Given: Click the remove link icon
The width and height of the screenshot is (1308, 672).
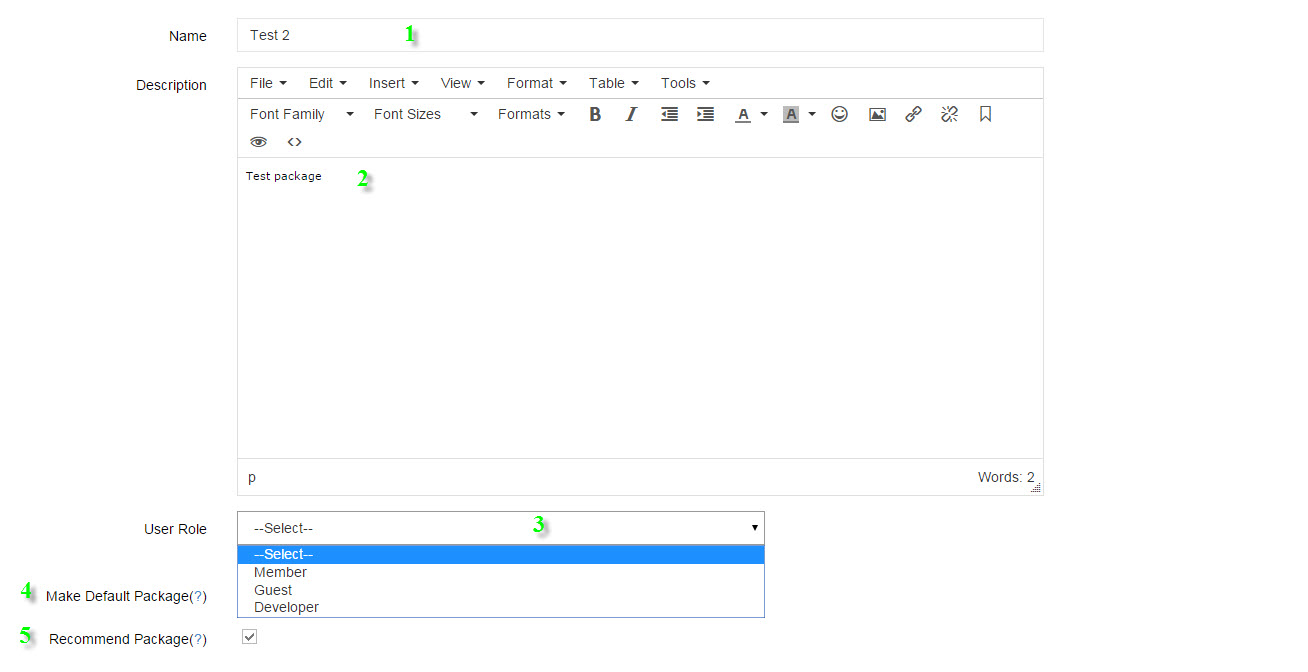Looking at the screenshot, I should coord(949,114).
